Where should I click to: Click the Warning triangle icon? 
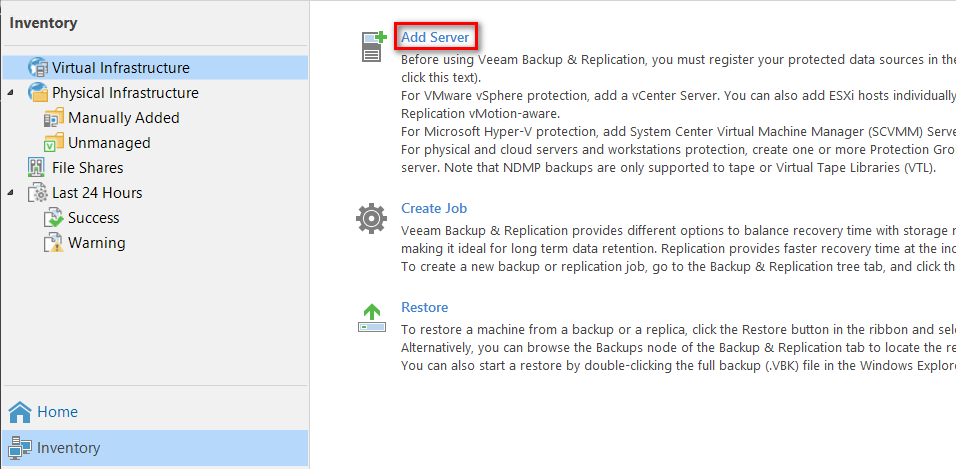click(54, 243)
